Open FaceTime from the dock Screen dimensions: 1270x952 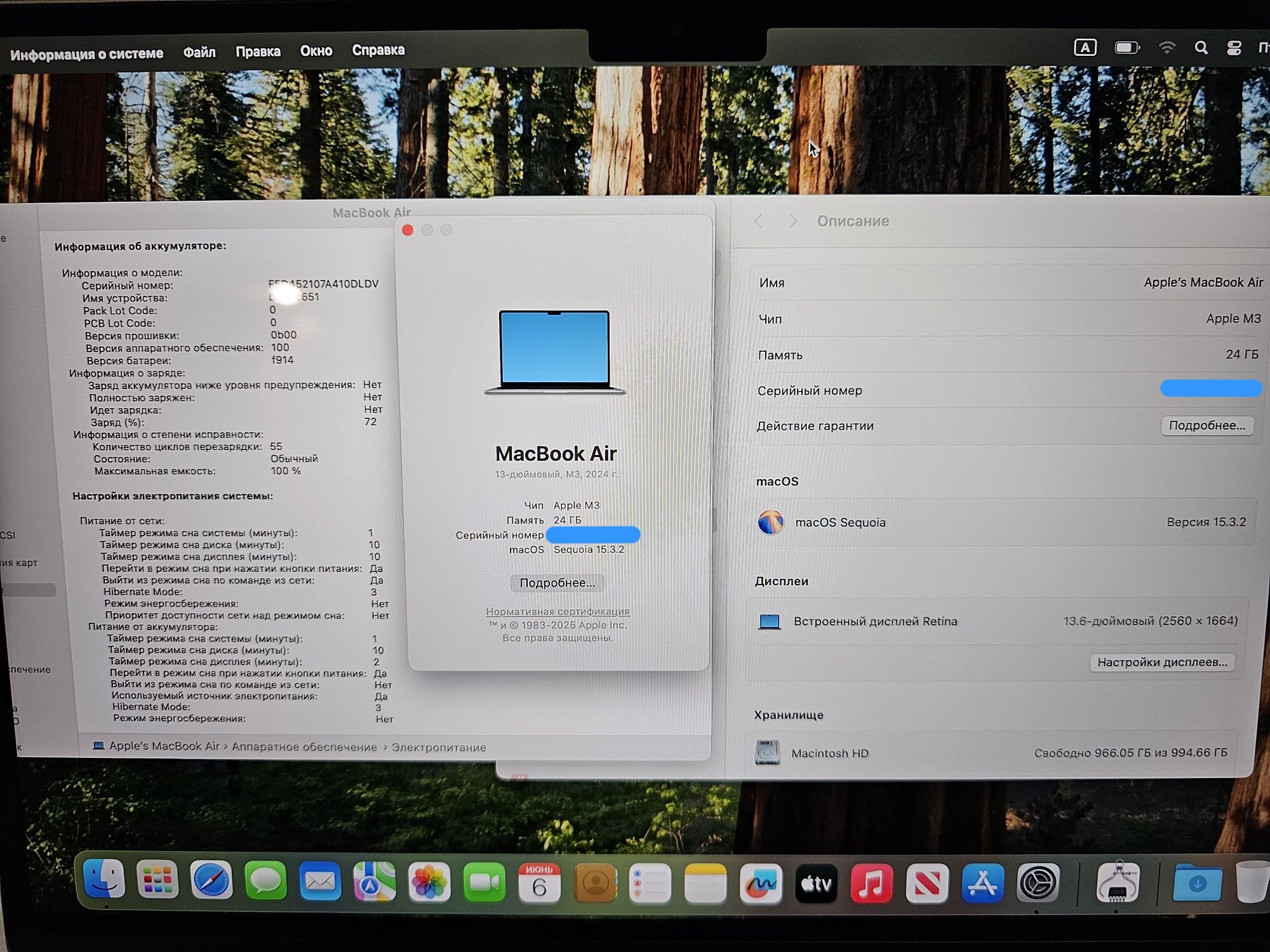pos(485,882)
